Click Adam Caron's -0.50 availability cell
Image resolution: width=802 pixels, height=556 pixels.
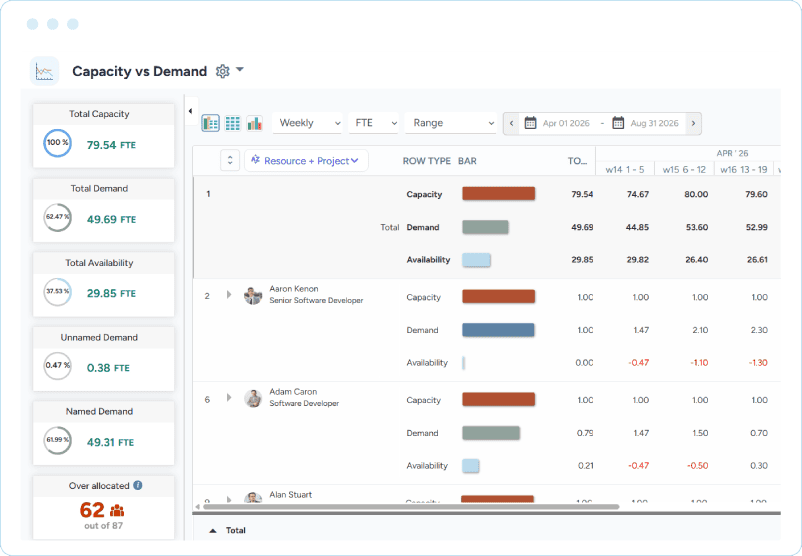pos(698,466)
